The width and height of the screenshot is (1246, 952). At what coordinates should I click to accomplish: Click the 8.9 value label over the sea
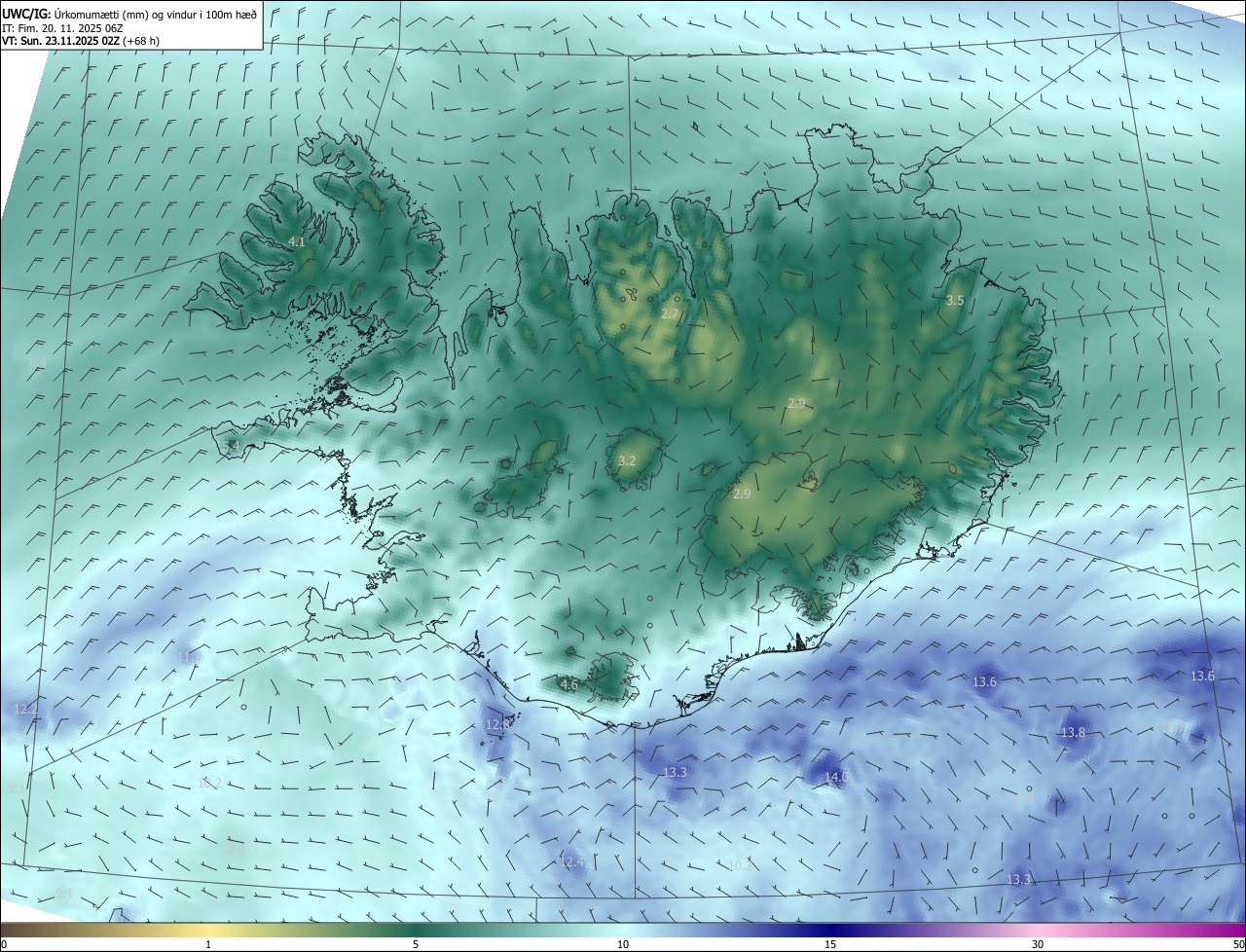click(235, 850)
